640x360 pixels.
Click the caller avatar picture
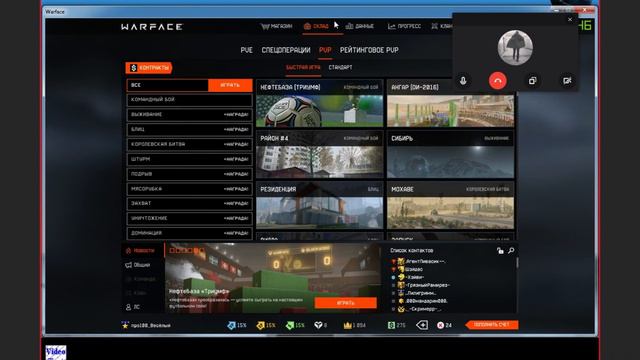tap(515, 47)
